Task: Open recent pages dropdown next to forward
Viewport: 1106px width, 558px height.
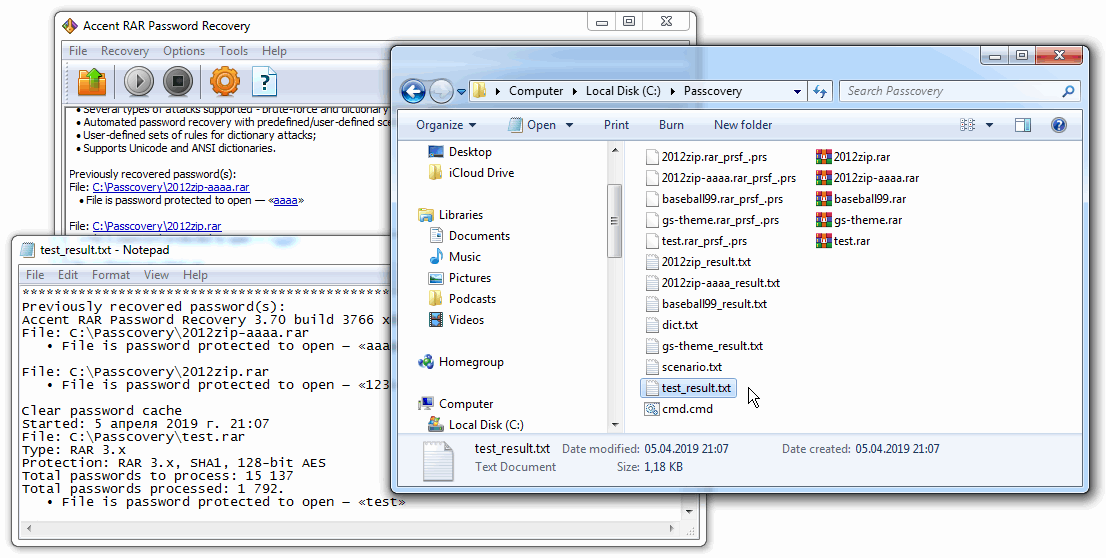Action: tap(461, 92)
